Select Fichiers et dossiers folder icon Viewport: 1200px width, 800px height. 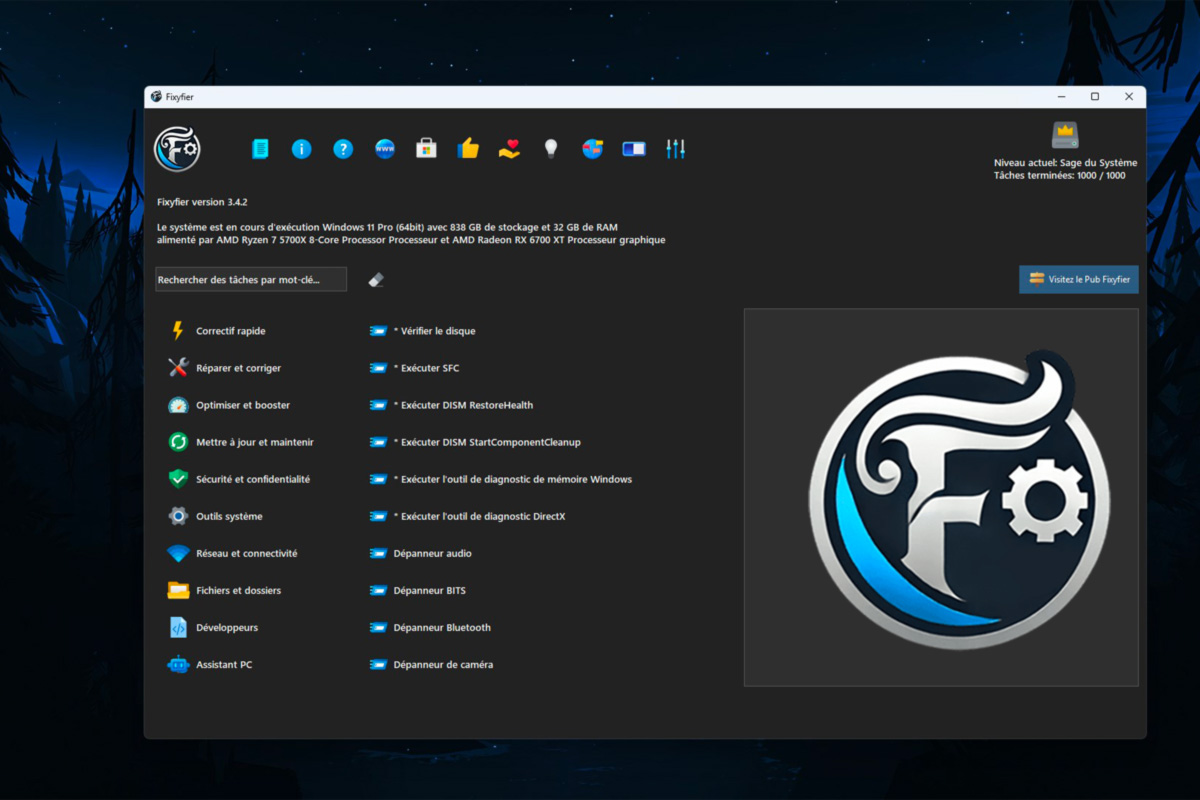[x=178, y=590]
